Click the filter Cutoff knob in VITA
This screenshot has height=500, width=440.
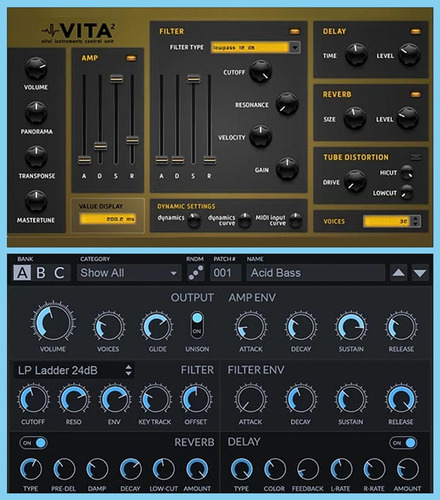click(x=261, y=71)
